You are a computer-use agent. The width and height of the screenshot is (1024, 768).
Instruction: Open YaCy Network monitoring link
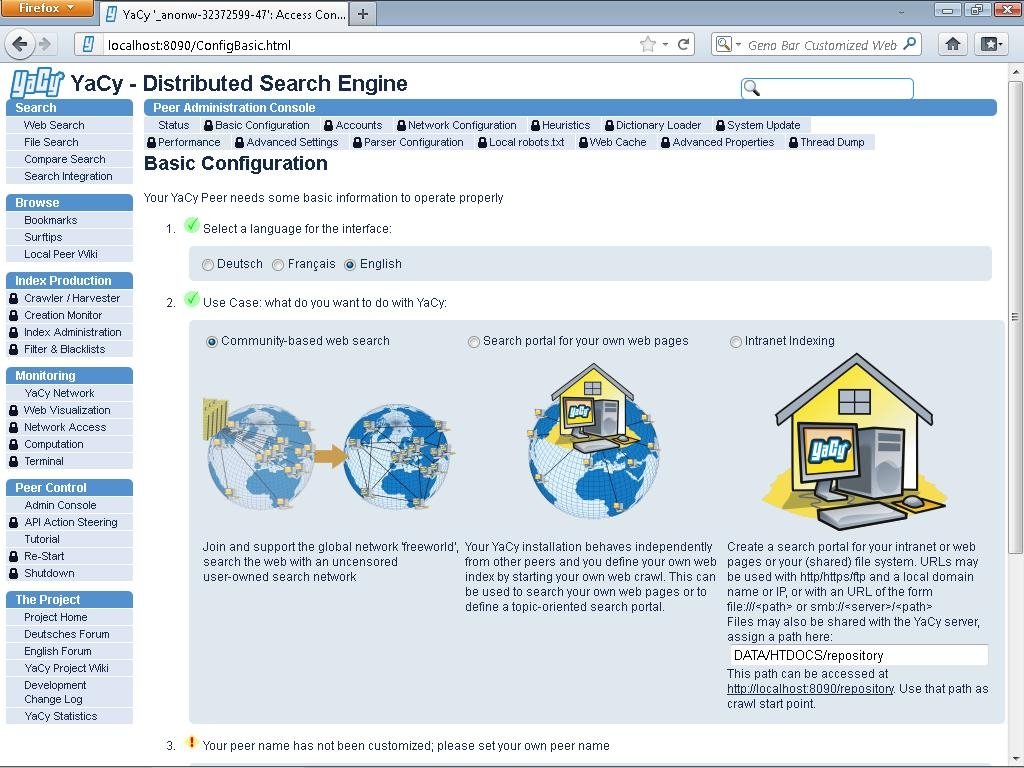(59, 393)
